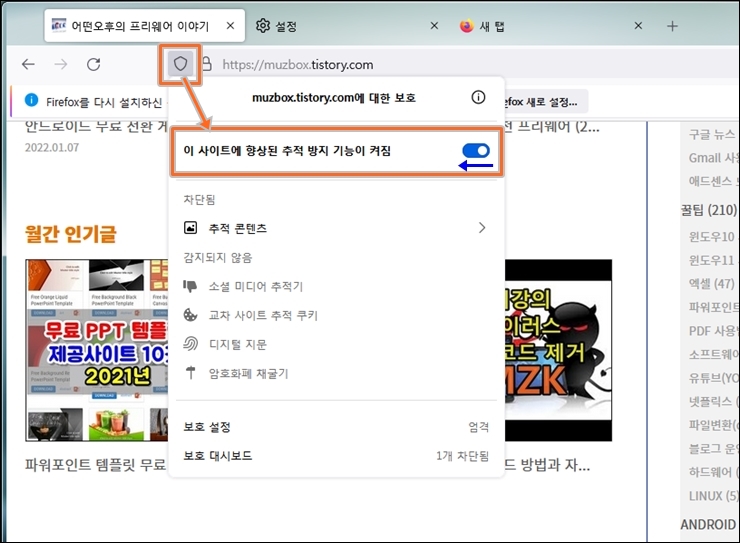Click the 소셜 미디어 추적기 item

pyautogui.click(x=256, y=286)
